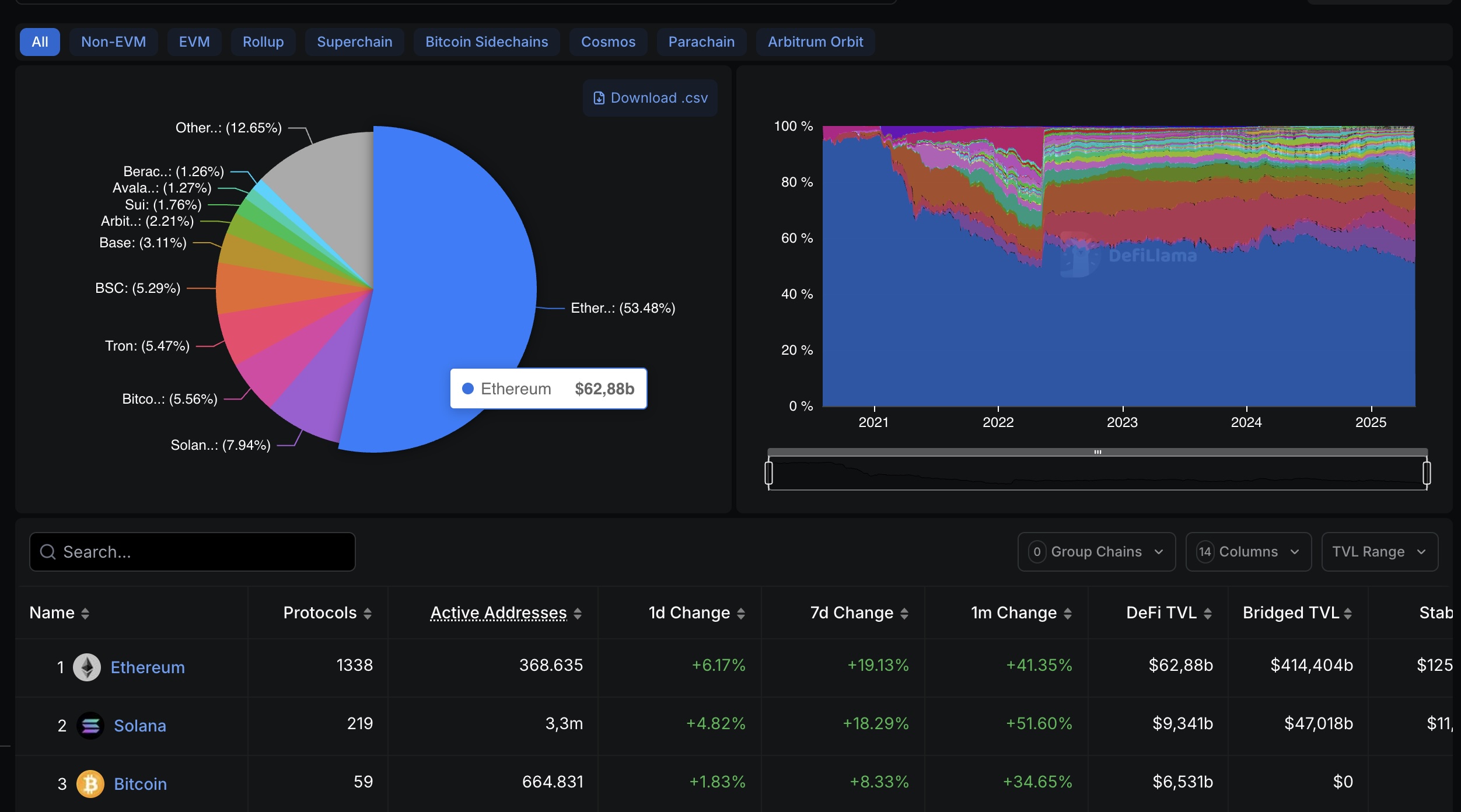Switch to the Rollup filter tab

point(263,42)
